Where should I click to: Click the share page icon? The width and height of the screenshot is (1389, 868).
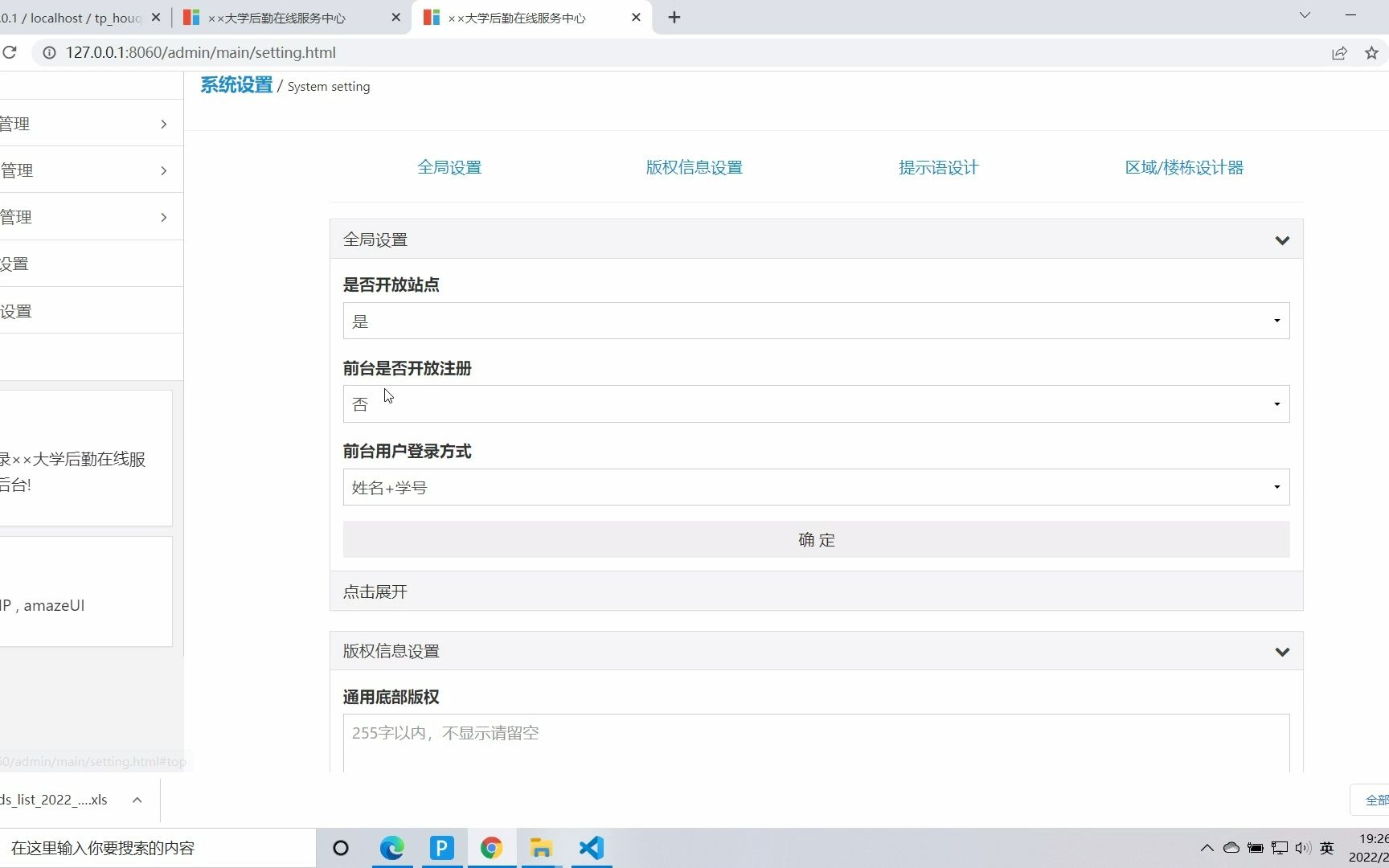[x=1339, y=53]
